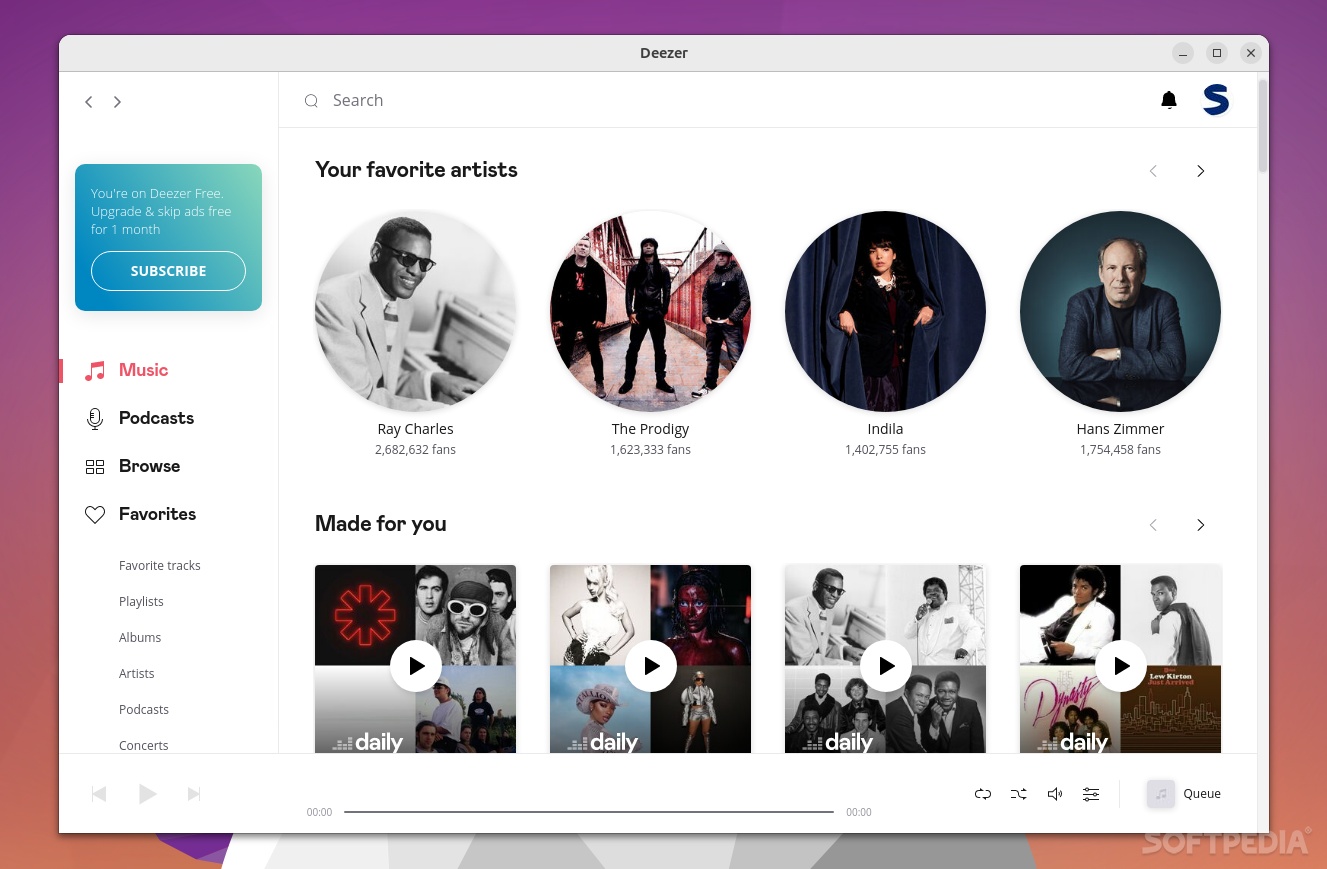This screenshot has height=869, width=1327.
Task: Open Ray Charles artist picture
Action: [416, 311]
